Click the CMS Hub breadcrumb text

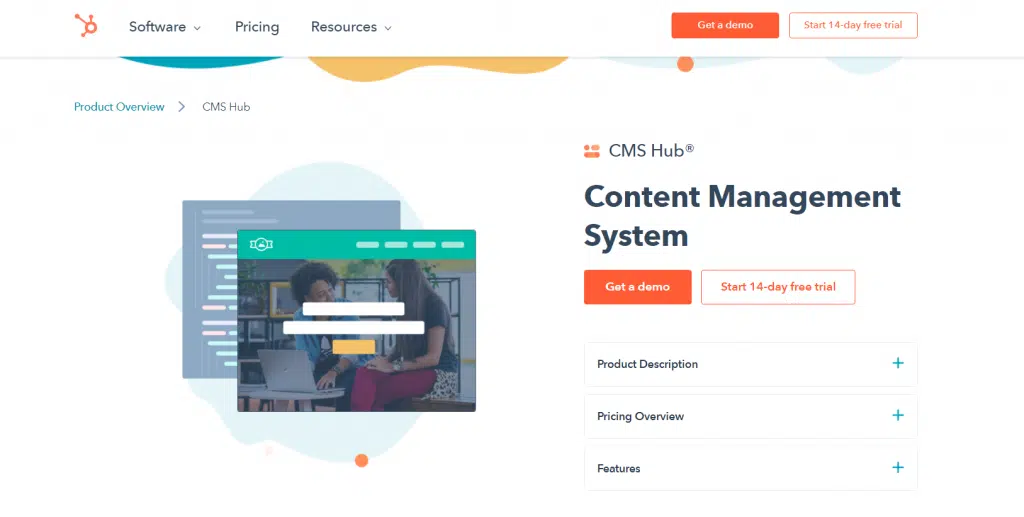tap(226, 106)
